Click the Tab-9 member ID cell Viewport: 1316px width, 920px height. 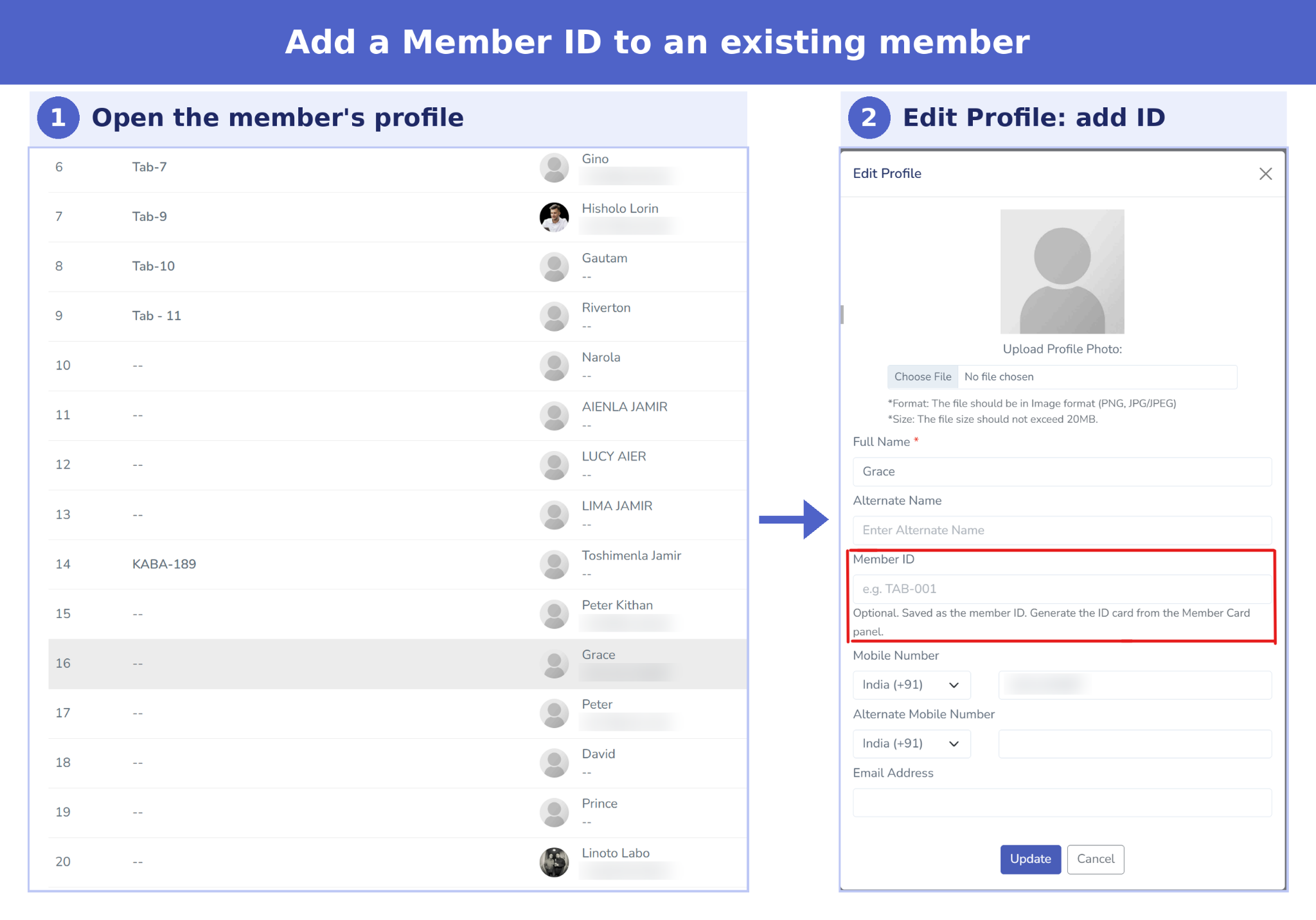click(149, 217)
